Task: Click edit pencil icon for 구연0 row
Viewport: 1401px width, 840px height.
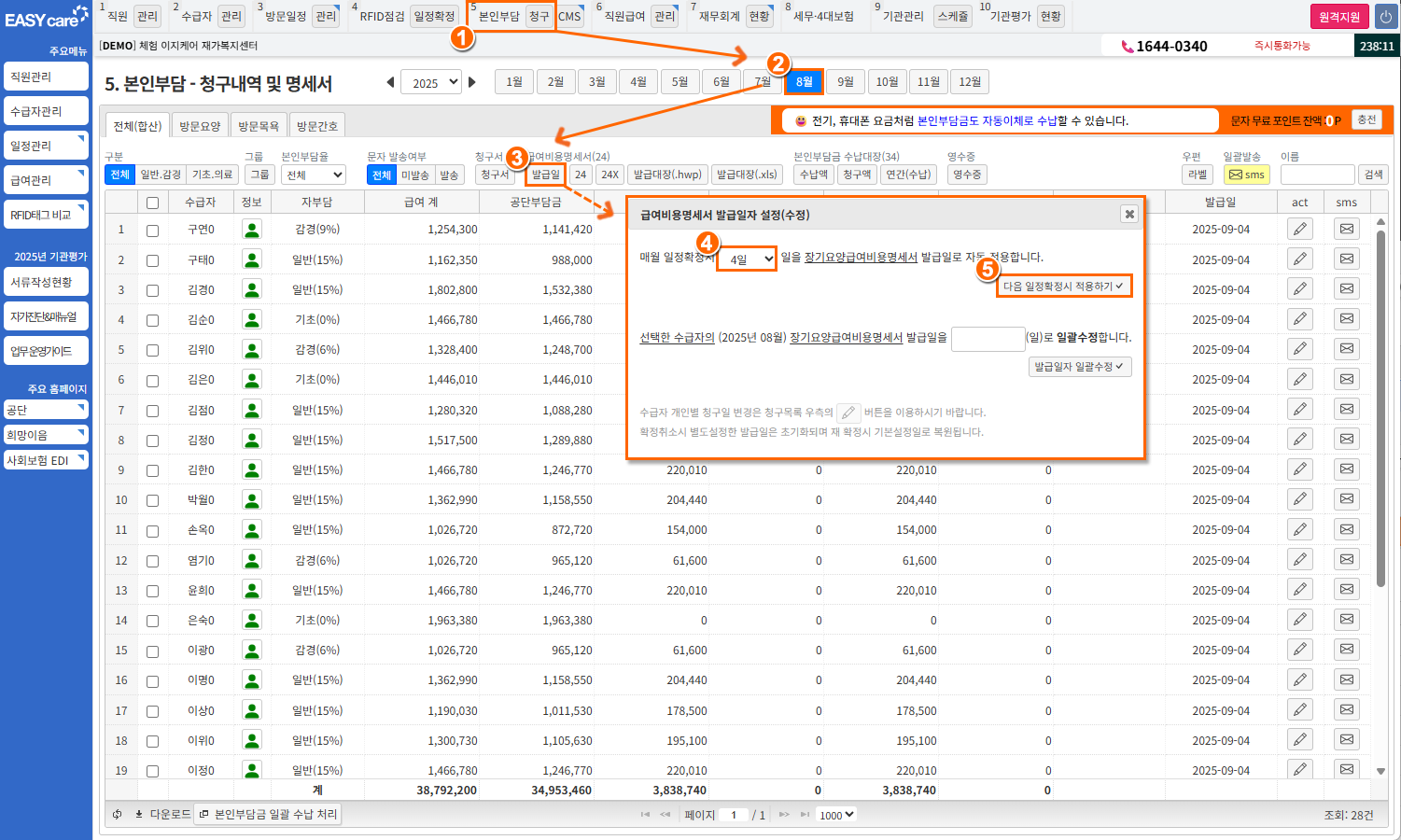Action: (x=1299, y=229)
